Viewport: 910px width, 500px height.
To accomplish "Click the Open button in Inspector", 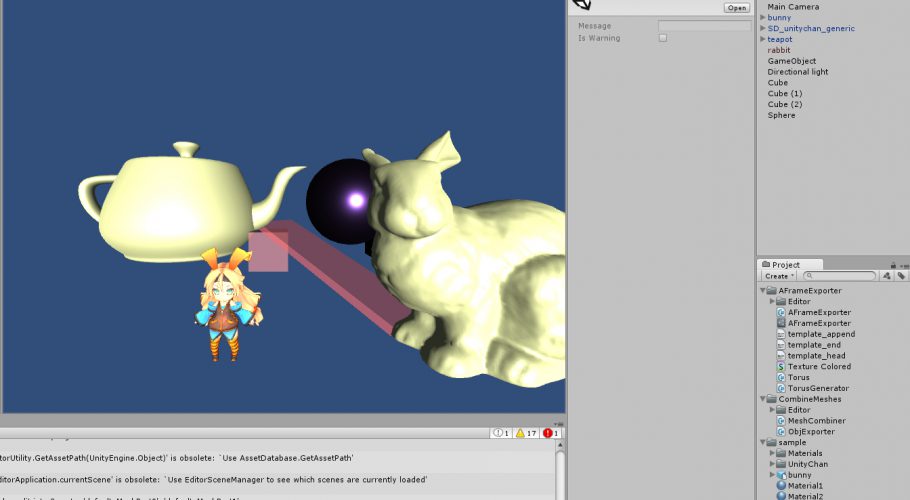I will (x=736, y=8).
